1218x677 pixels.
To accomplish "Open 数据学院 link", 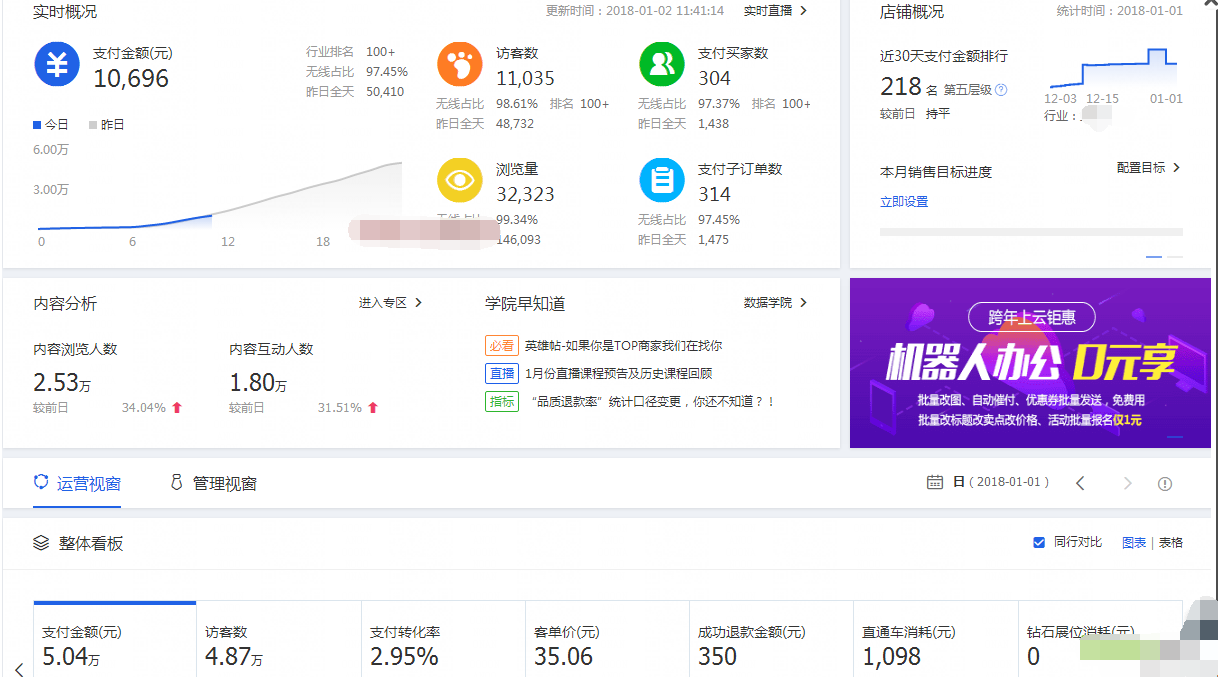I will click(x=776, y=302).
